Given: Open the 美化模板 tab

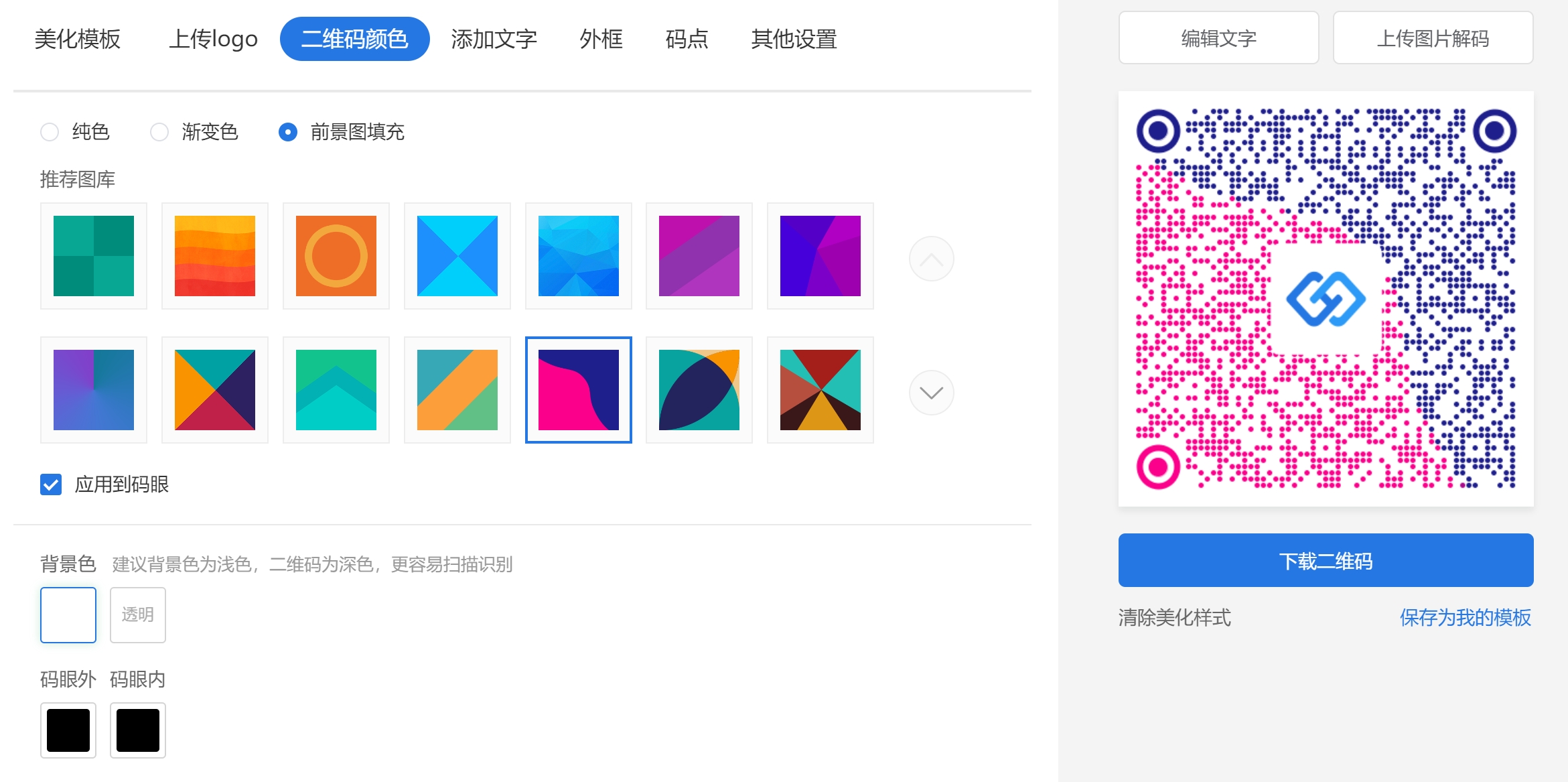Looking at the screenshot, I should pos(78,39).
